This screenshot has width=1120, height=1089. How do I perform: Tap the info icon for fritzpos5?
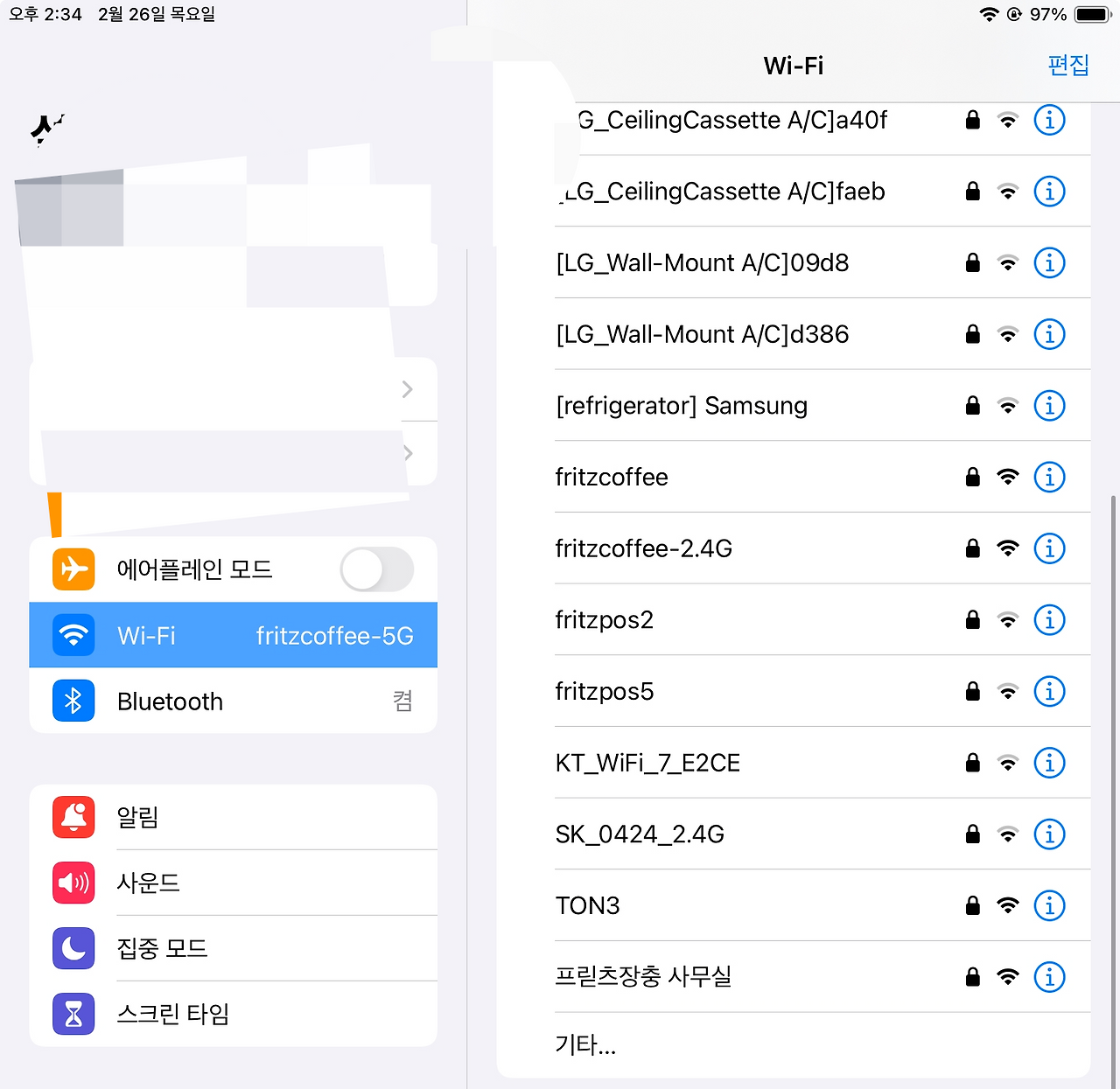[1049, 691]
